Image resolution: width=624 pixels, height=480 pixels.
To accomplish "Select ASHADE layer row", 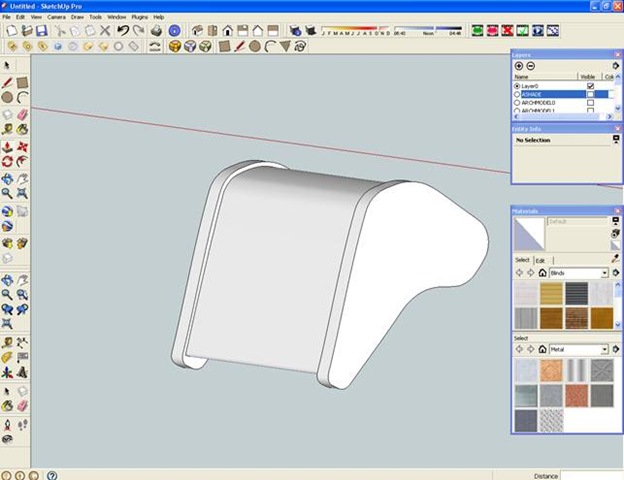I will [545, 94].
